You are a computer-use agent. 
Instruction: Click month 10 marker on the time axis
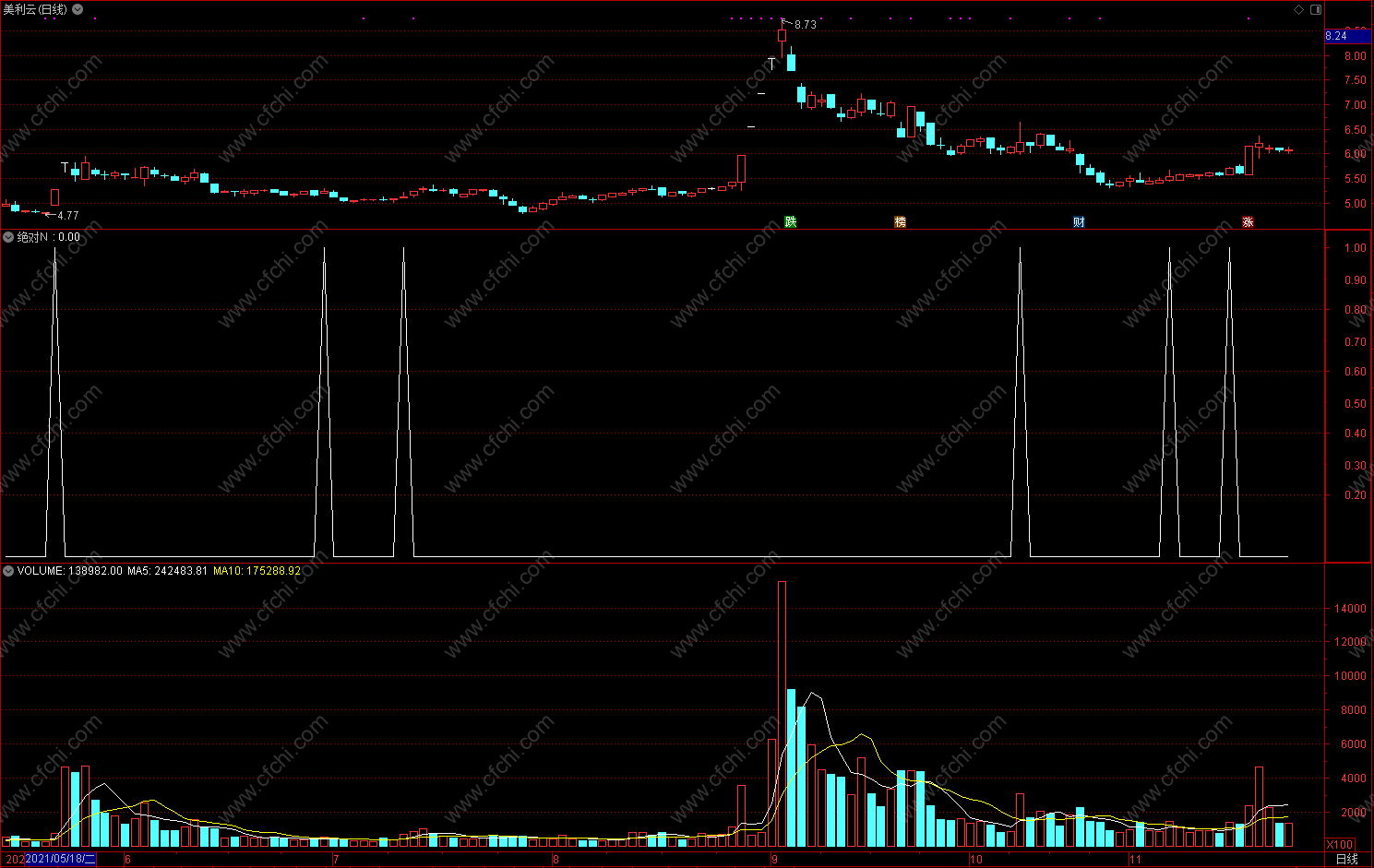pos(976,860)
